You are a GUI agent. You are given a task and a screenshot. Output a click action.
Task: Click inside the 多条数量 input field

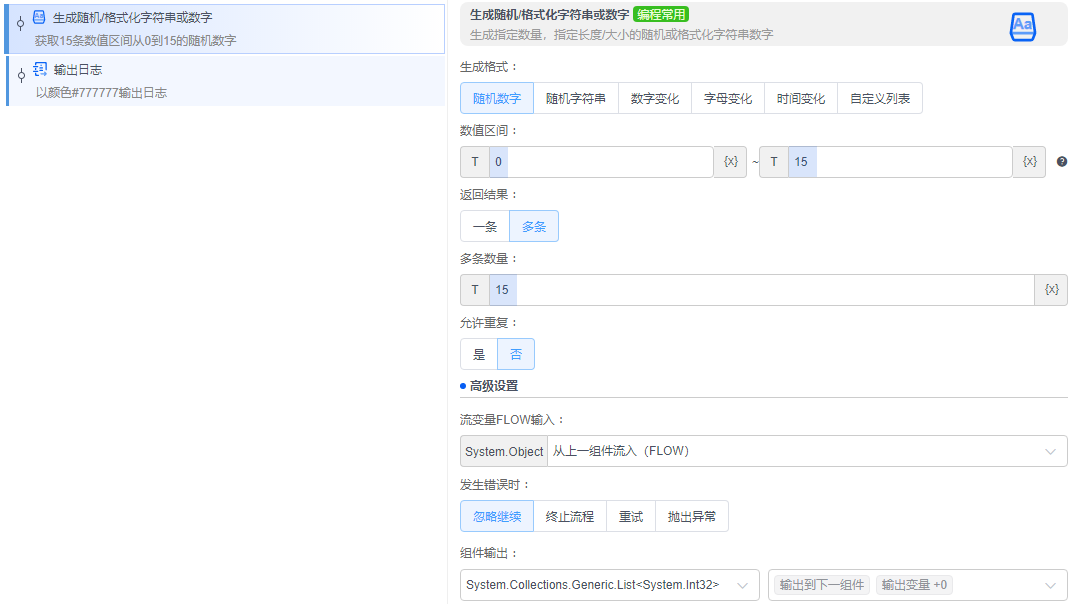tap(700, 289)
